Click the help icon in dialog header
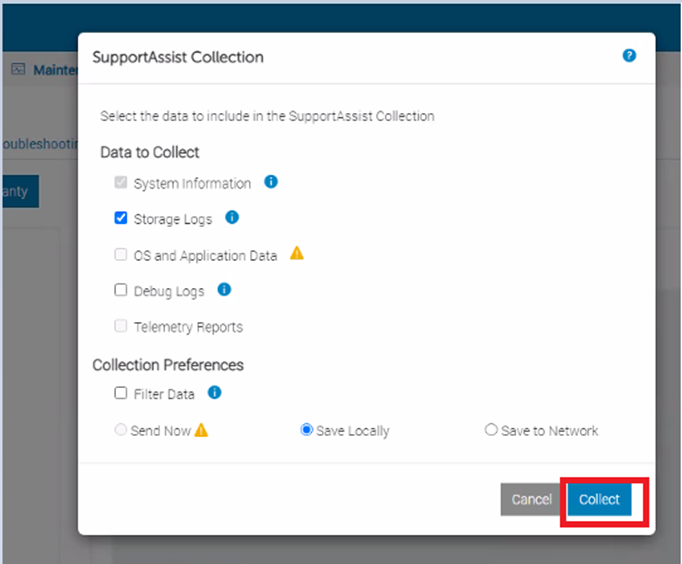 (x=629, y=56)
